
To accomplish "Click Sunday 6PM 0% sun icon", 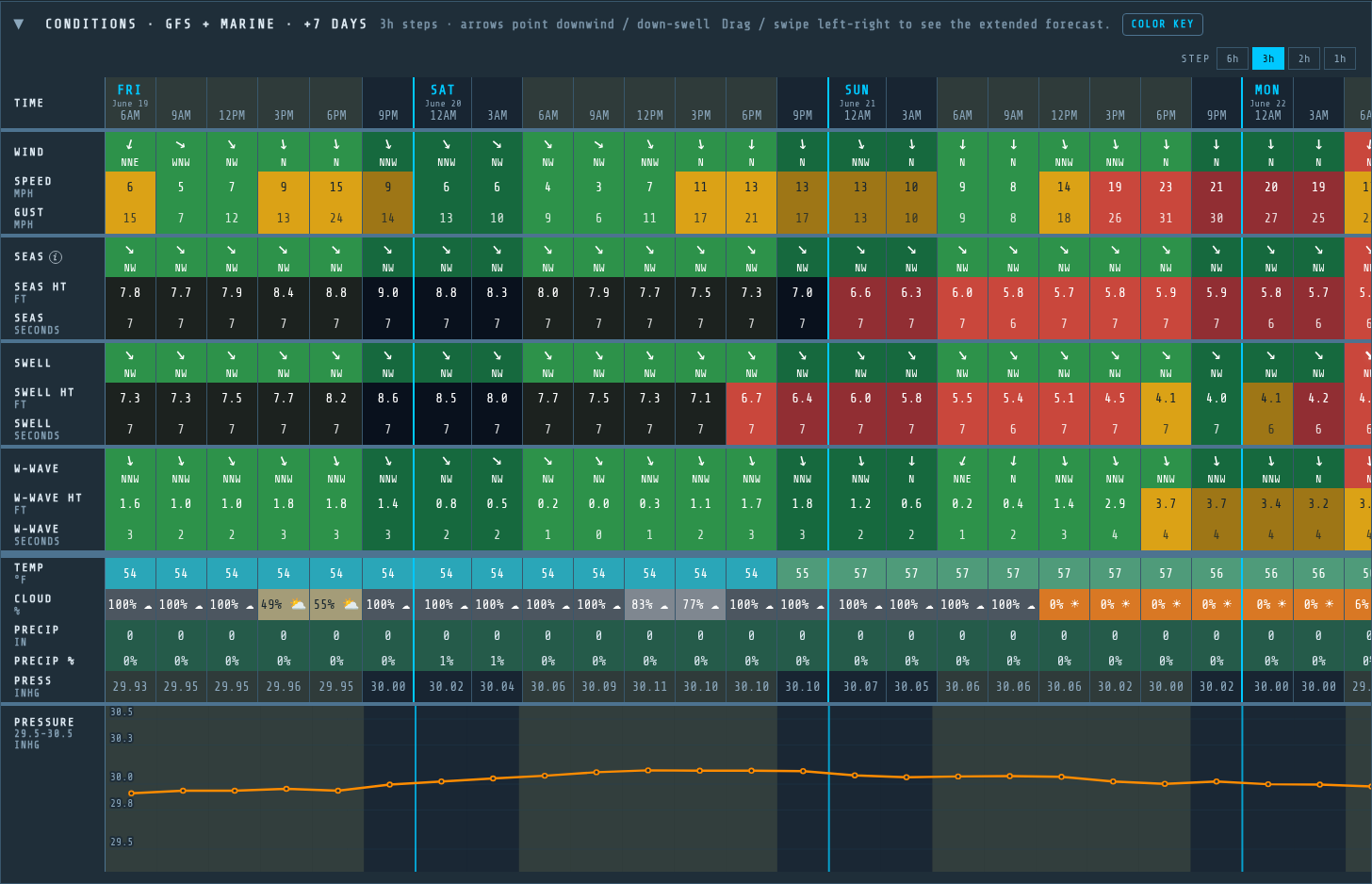I will click(1177, 604).
